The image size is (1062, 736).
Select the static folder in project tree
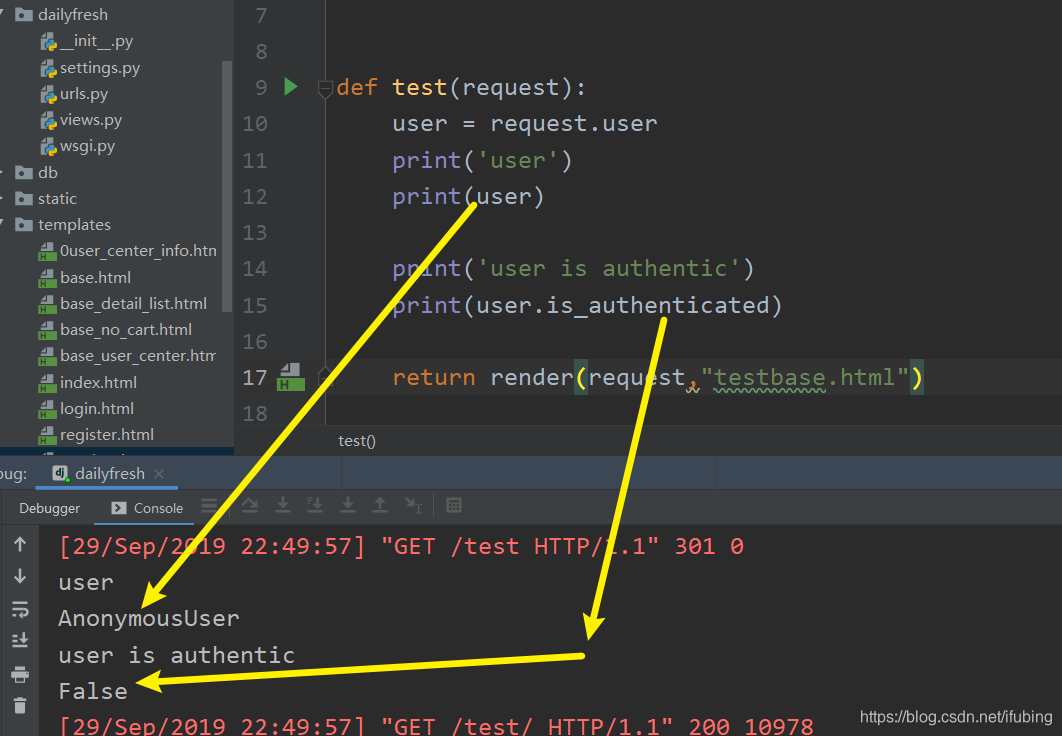(x=57, y=198)
